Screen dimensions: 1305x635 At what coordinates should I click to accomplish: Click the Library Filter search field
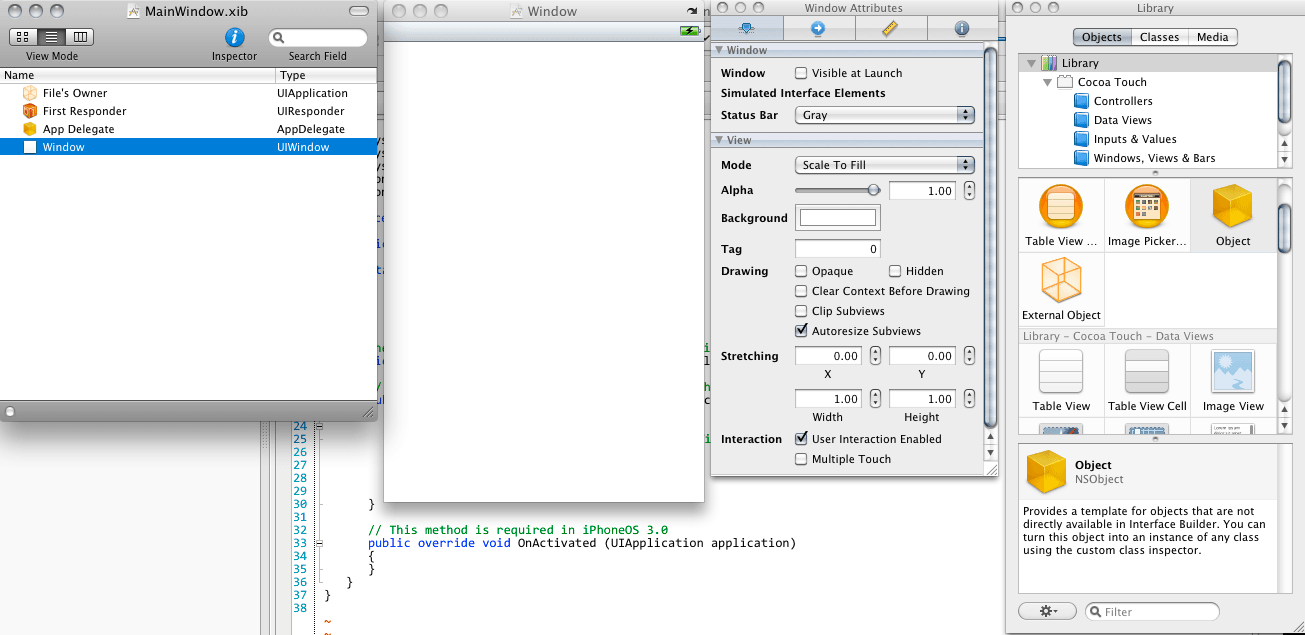pos(1152,612)
